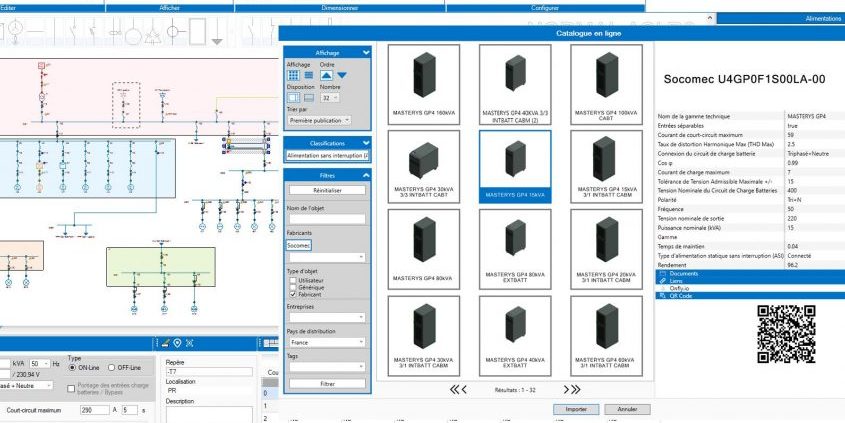Go to last results page arrow
This screenshot has width=845, height=423.
[576, 390]
